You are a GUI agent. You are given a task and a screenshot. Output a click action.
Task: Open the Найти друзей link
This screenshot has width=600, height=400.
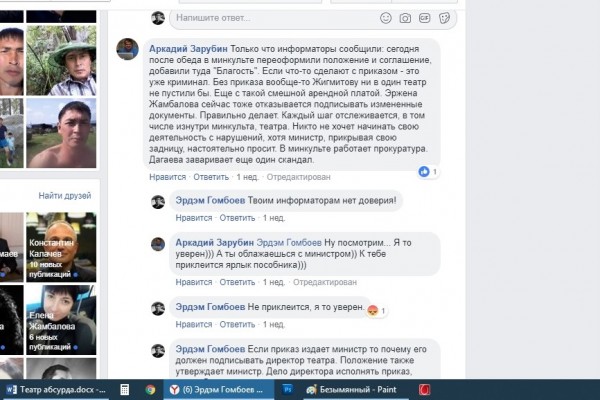tap(65, 196)
